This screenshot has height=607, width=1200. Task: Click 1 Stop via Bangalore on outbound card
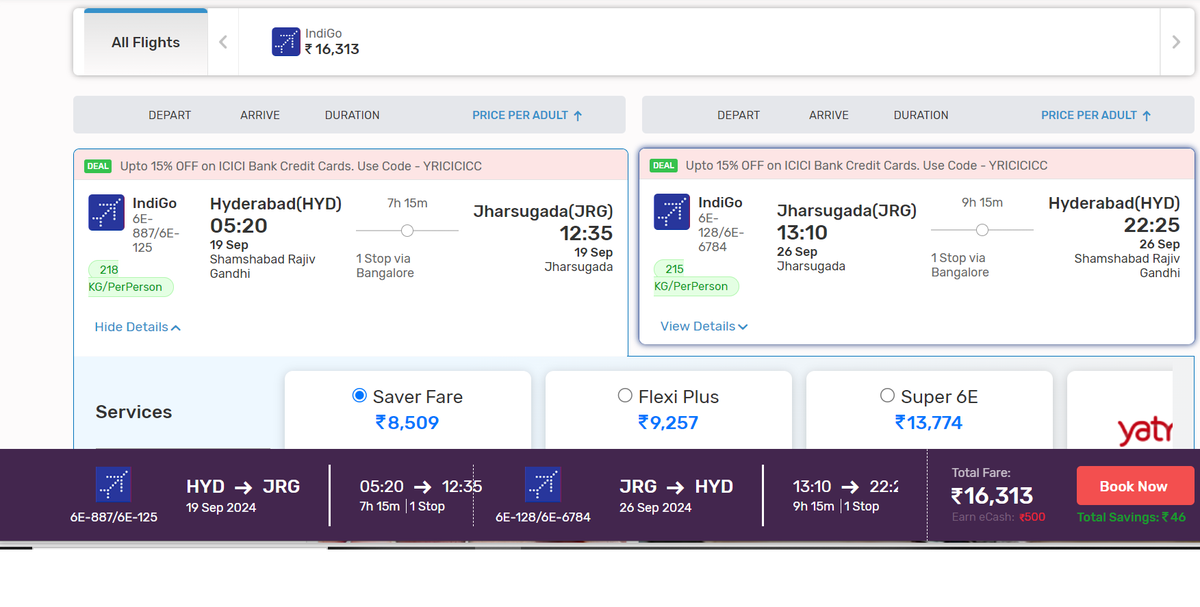(x=385, y=266)
